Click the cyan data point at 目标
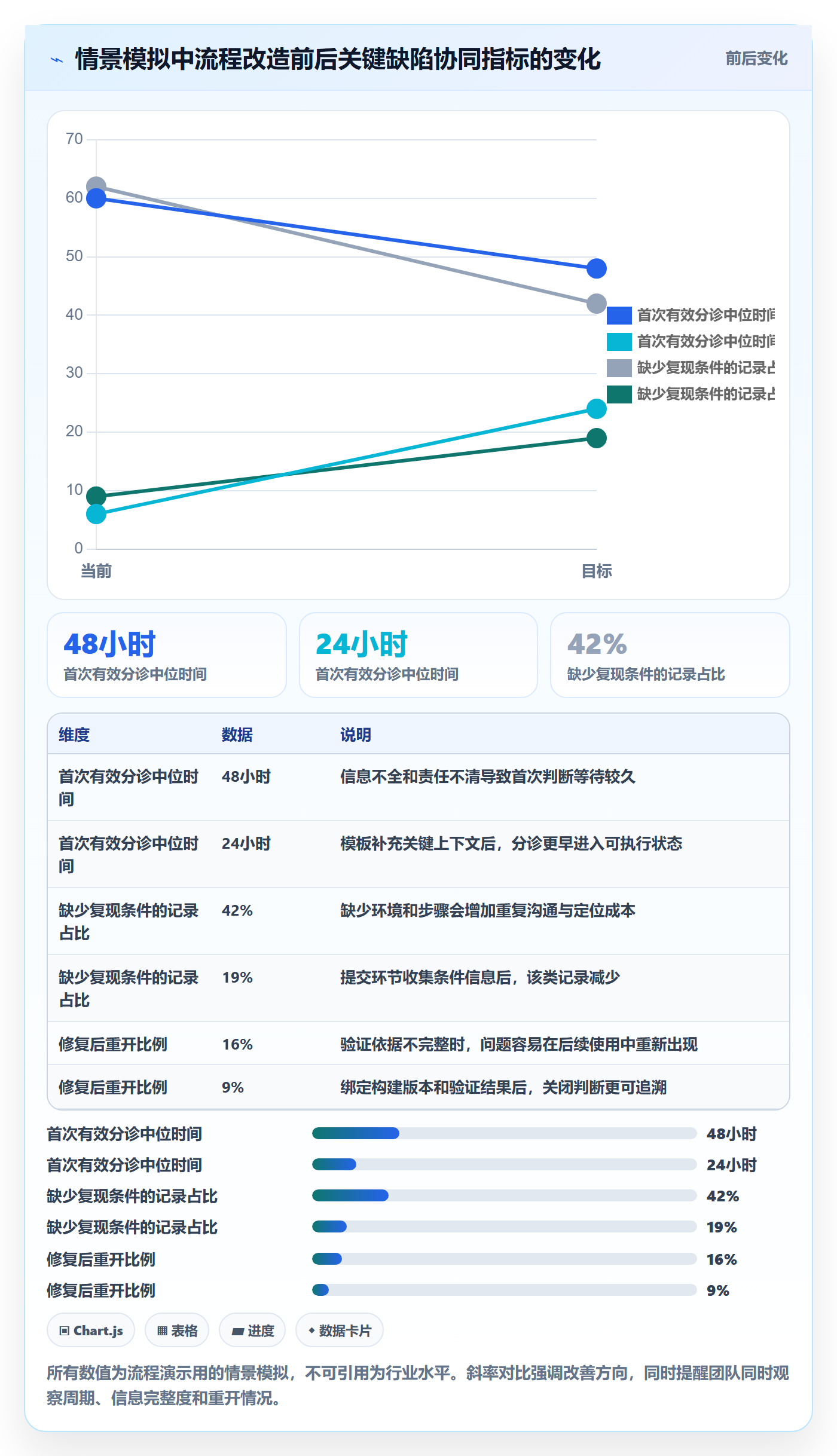Screen dimensions: 837x1456 pos(597,409)
